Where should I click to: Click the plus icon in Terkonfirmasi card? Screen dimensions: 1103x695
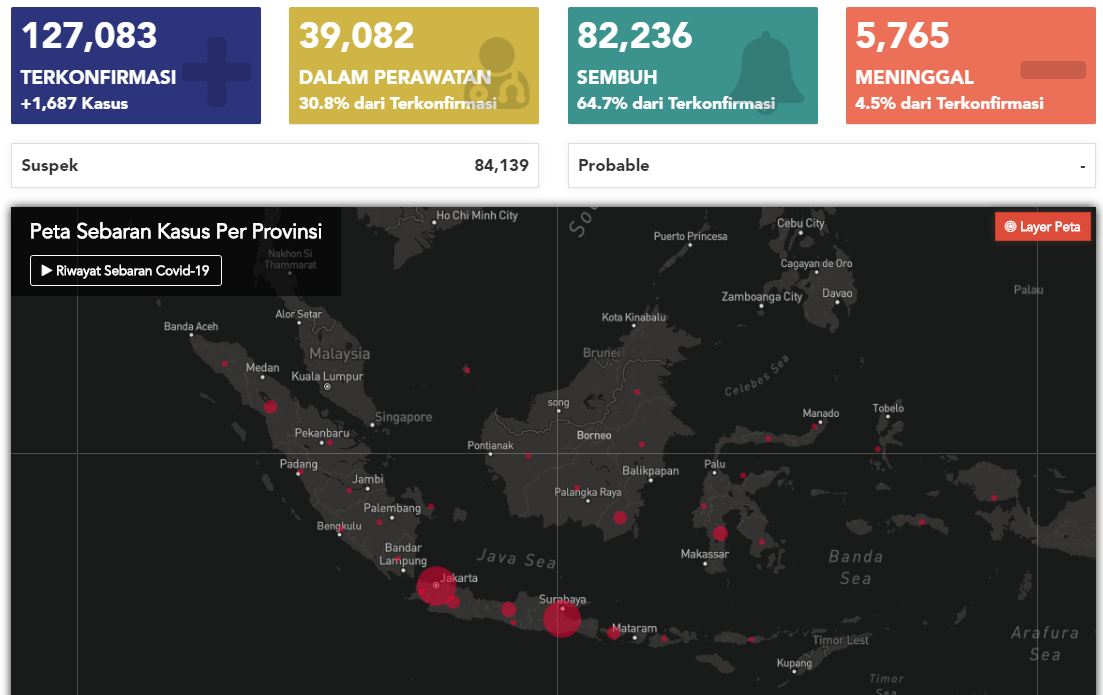point(217,72)
